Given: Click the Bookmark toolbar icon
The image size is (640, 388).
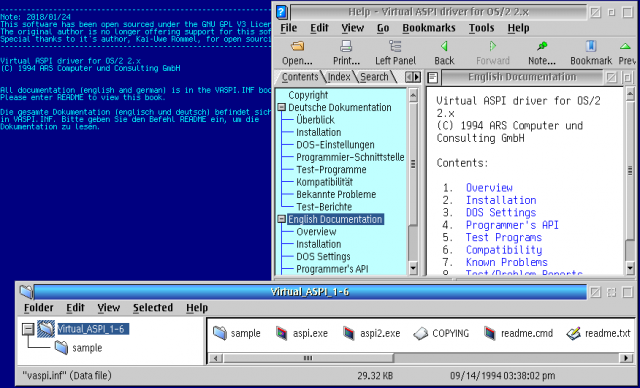Looking at the screenshot, I should (591, 46).
